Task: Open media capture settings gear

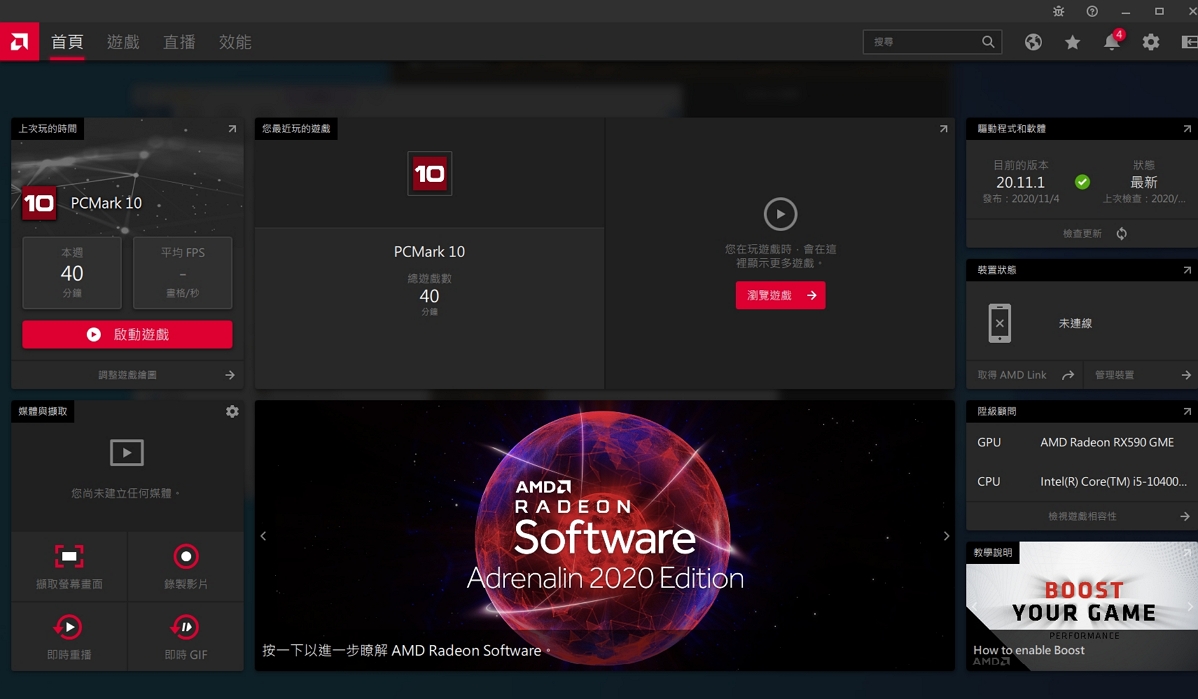Action: pos(232,412)
